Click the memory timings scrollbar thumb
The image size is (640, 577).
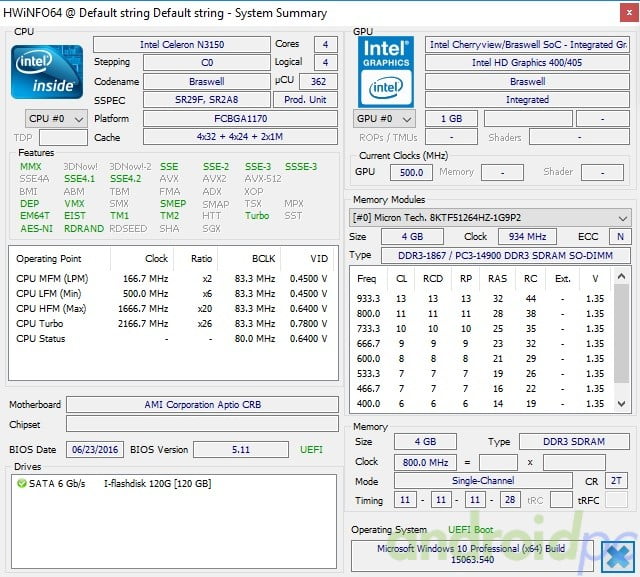pyautogui.click(x=621, y=333)
